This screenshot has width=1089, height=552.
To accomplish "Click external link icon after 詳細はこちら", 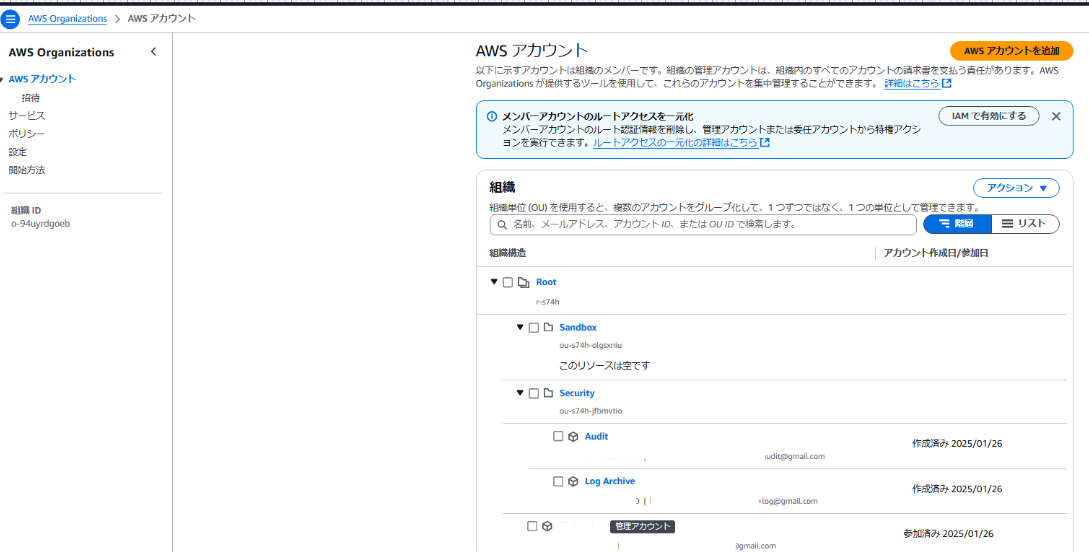I will tap(946, 84).
